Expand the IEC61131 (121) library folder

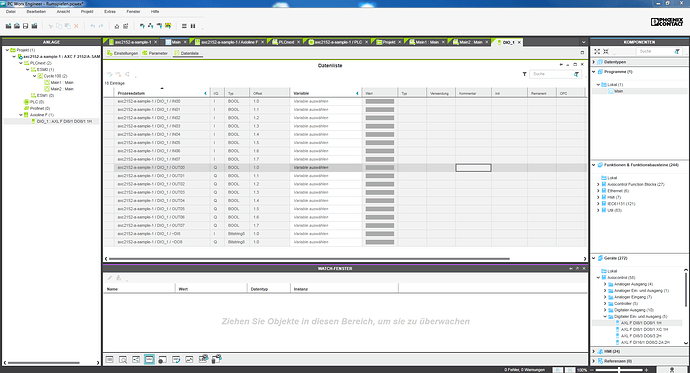coord(598,204)
